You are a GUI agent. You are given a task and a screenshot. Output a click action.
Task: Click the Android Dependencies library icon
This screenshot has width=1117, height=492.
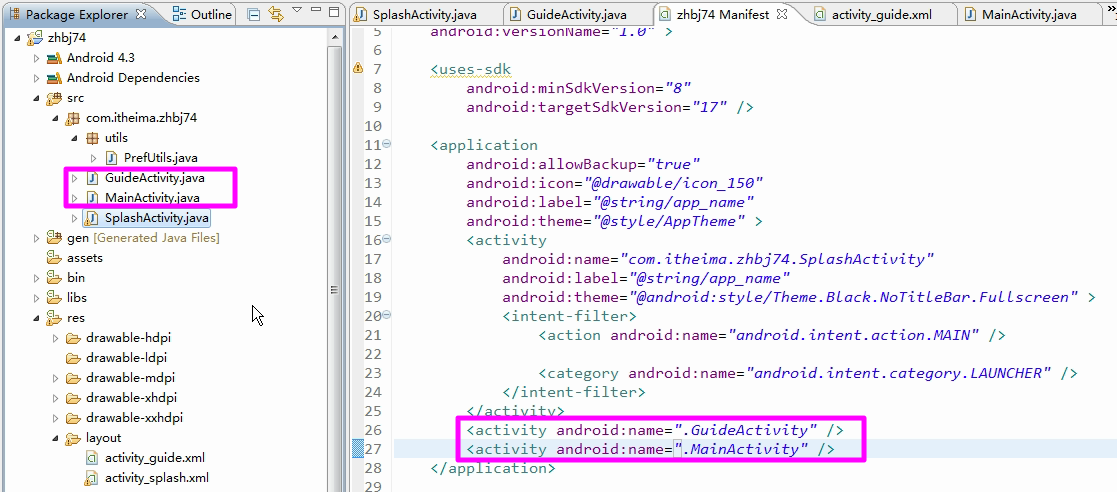(x=54, y=78)
